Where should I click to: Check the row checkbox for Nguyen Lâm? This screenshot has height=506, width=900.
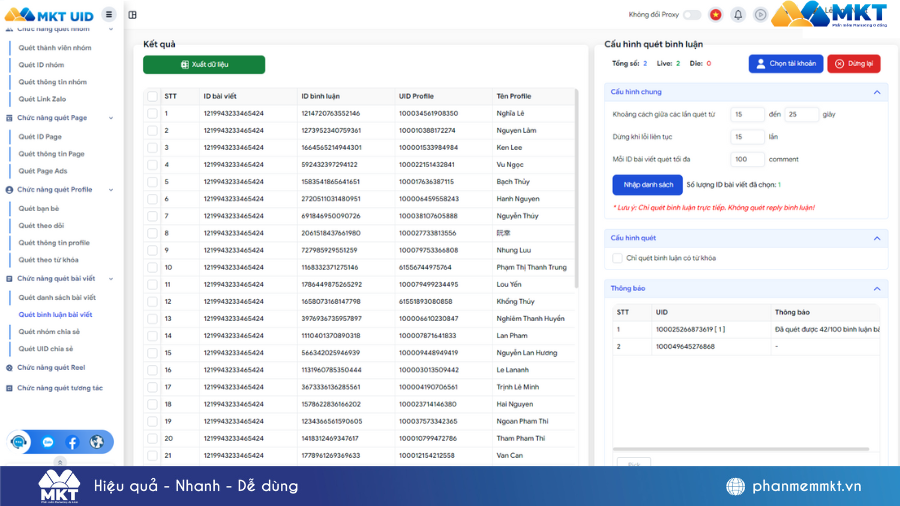[152, 131]
